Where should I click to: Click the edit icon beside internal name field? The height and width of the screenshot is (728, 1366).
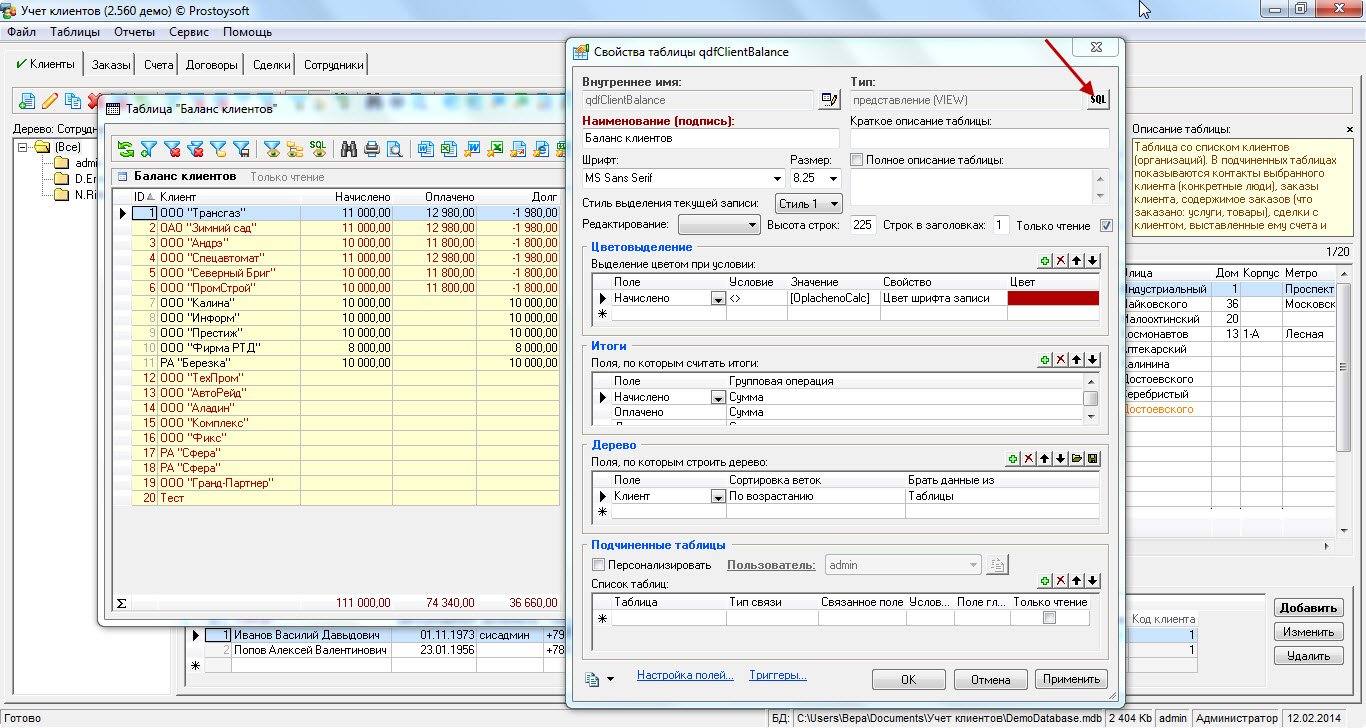tap(829, 99)
